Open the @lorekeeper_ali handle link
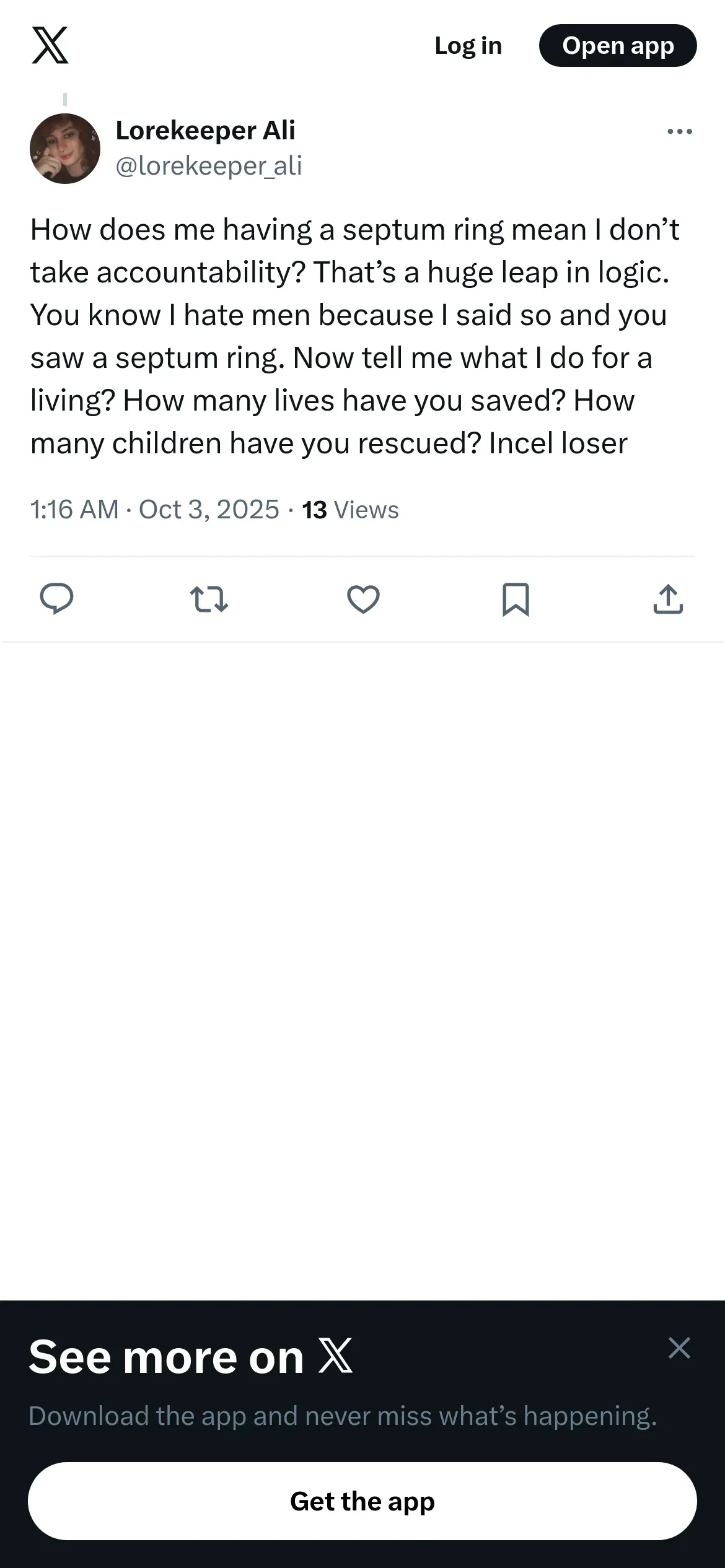Screen dimensions: 725x1568 tap(209, 166)
